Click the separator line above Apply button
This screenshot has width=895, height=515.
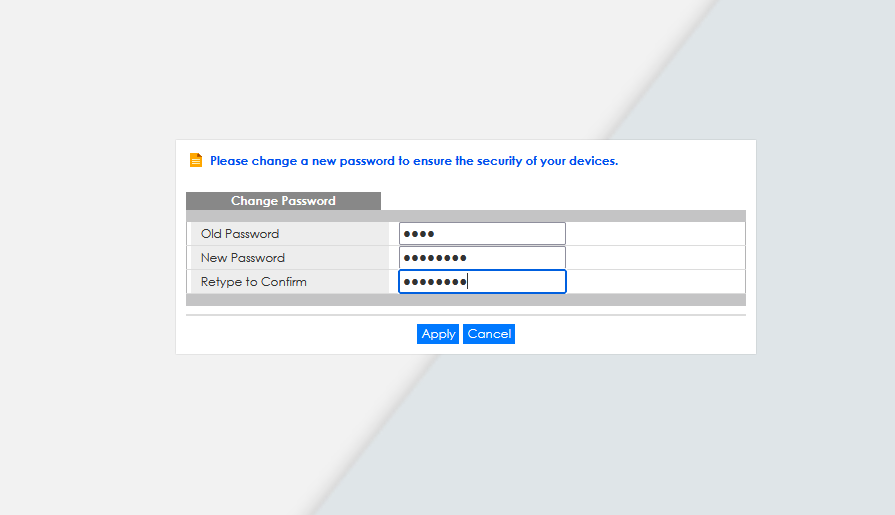point(466,315)
